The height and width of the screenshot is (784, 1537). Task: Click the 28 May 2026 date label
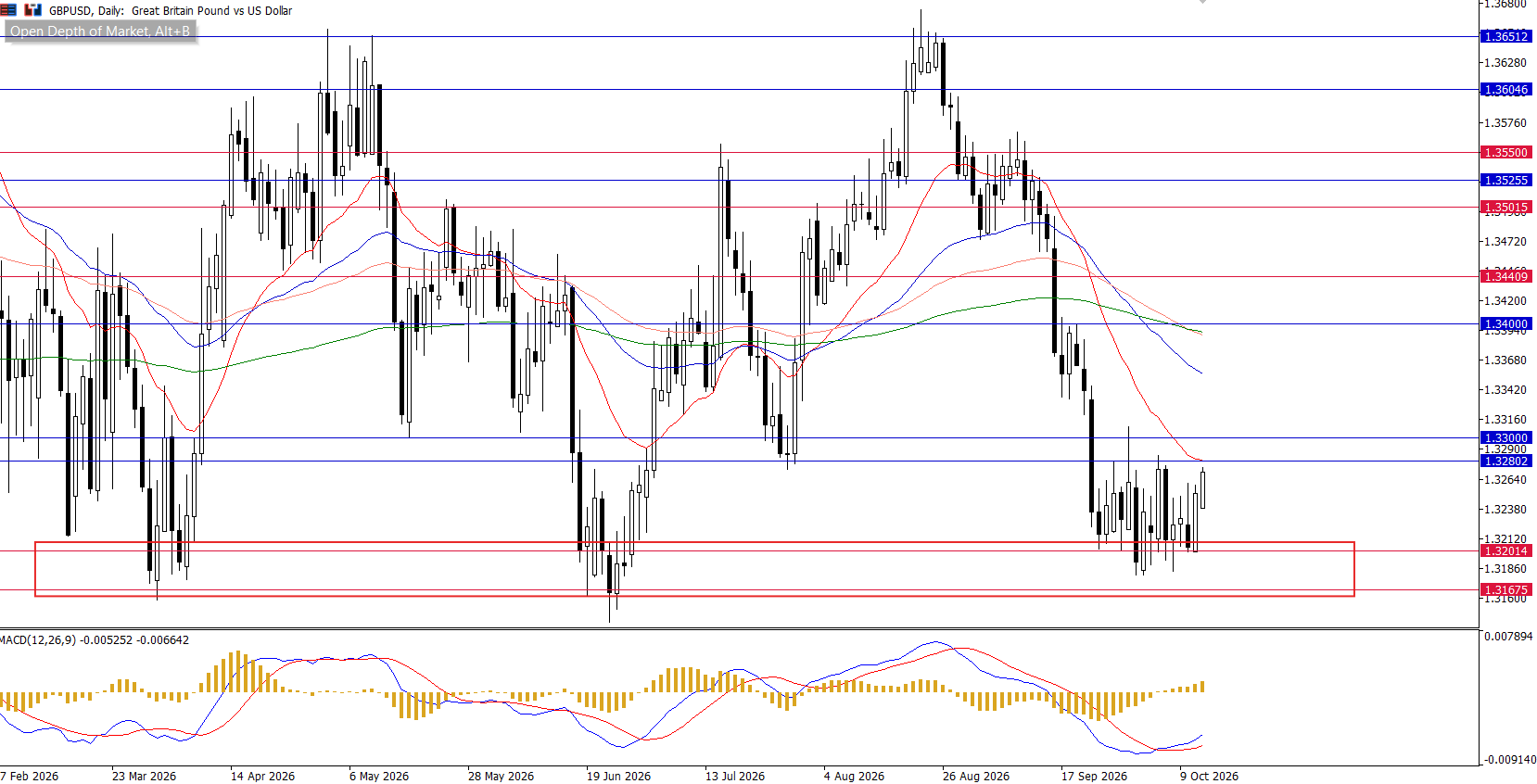(x=501, y=777)
